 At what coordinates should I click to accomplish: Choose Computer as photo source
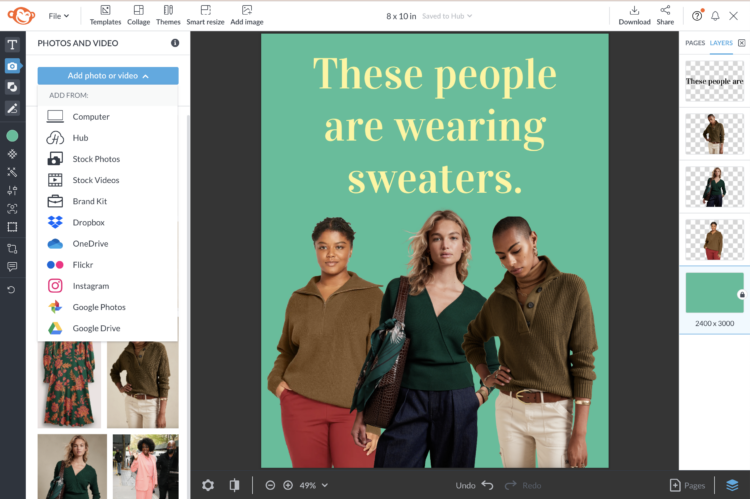click(x=108, y=116)
